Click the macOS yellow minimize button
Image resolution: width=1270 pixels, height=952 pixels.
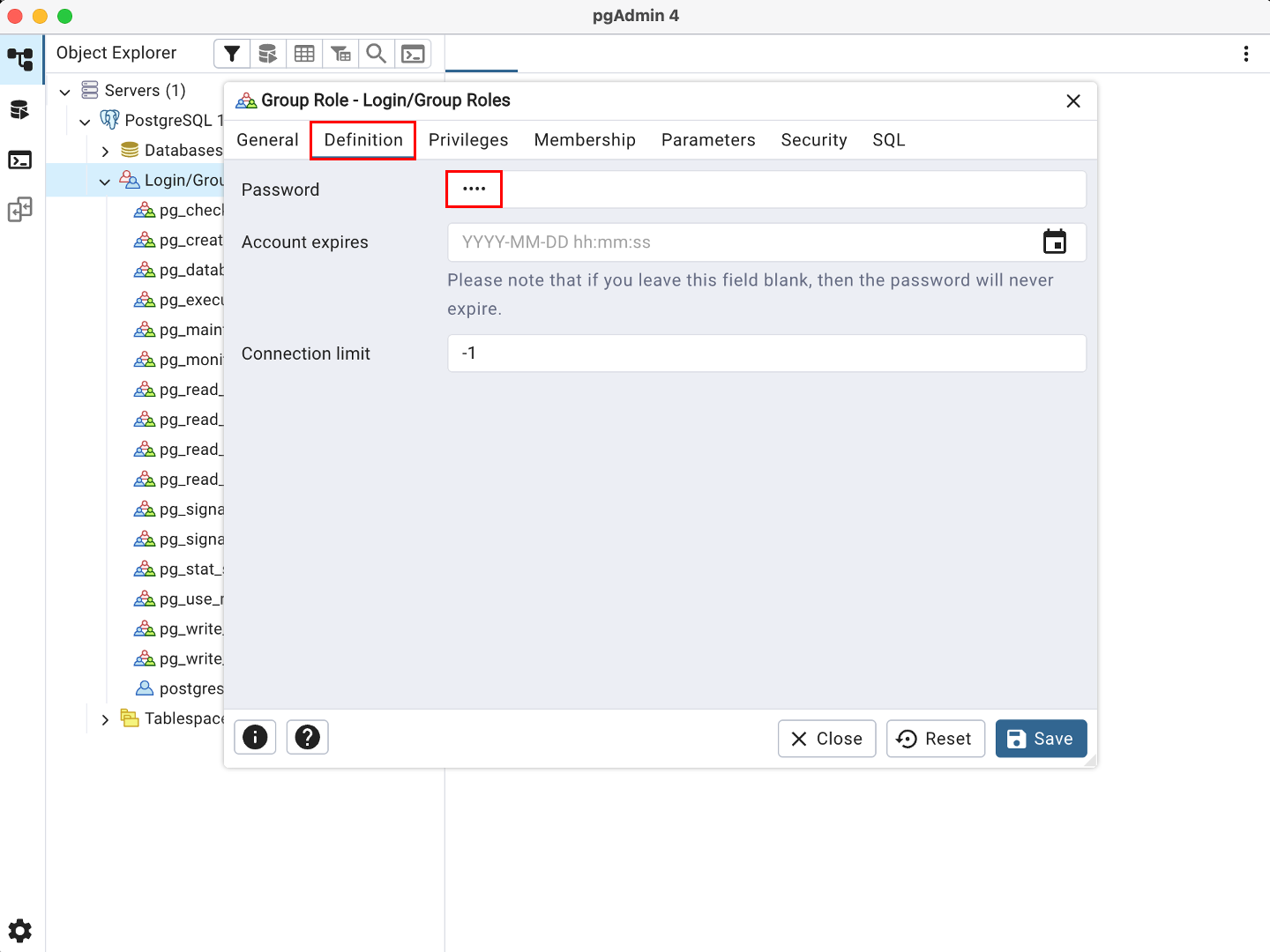coord(40,16)
